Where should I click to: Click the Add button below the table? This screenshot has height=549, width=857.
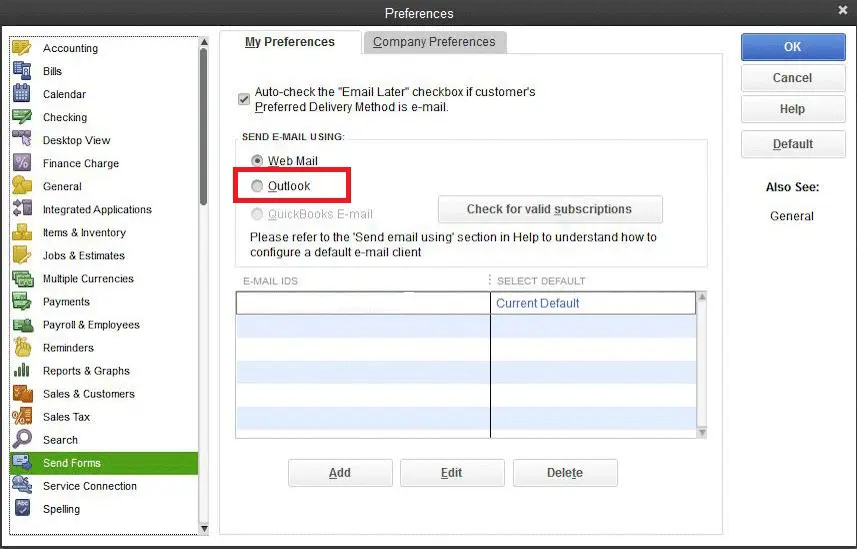click(x=340, y=473)
